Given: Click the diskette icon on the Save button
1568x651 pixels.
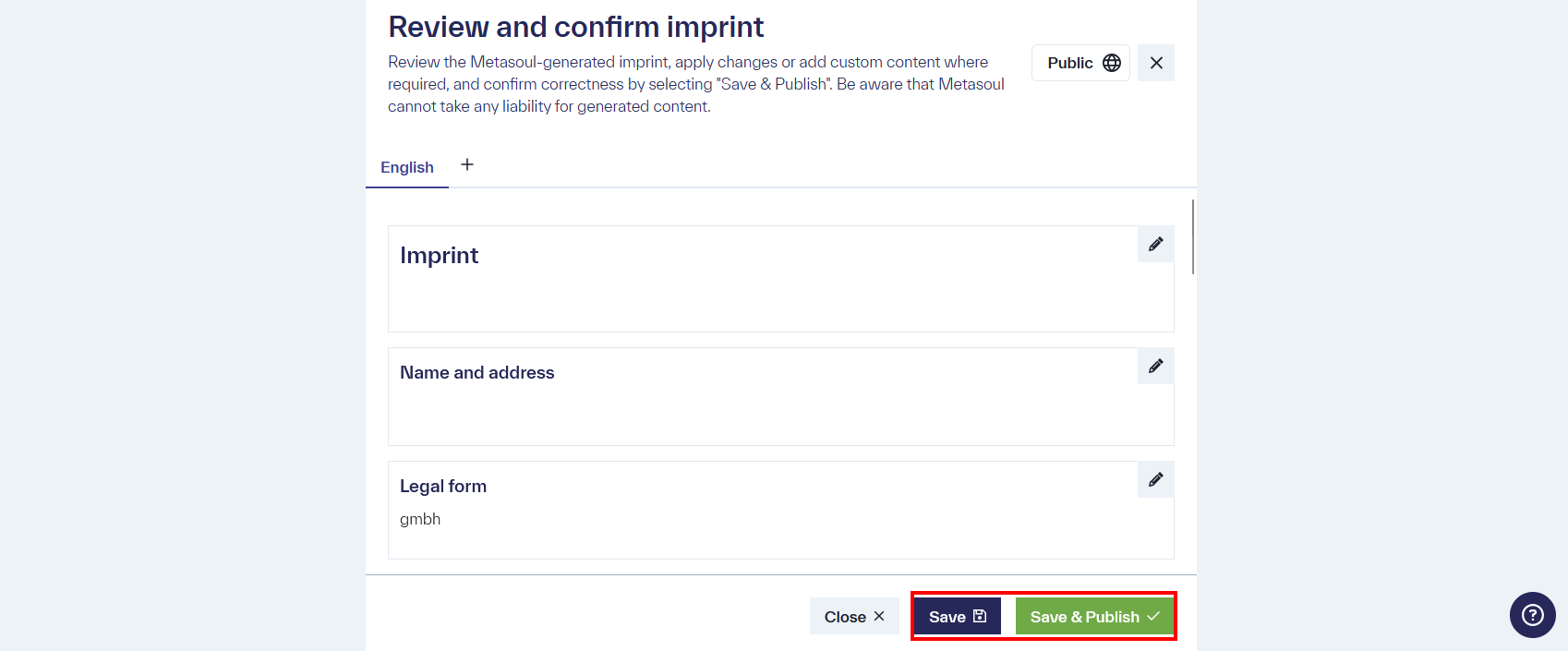Looking at the screenshot, I should [x=980, y=615].
